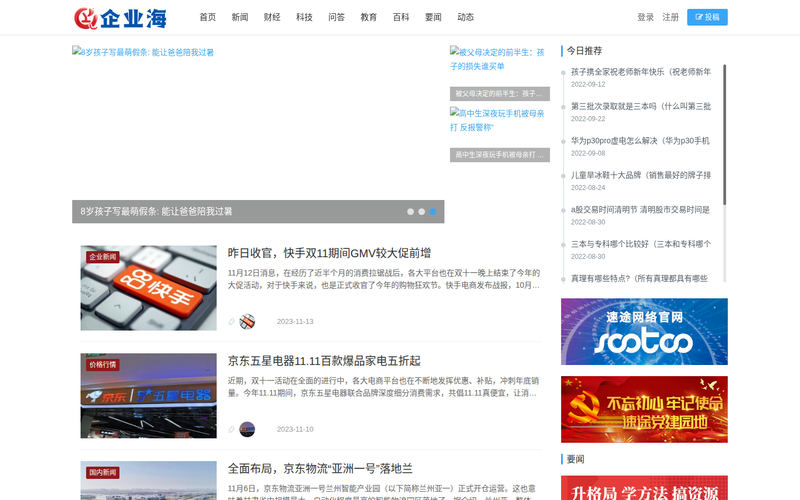Click the tag icon on the 京东五星电器 article
Image resolution: width=800 pixels, height=500 pixels.
pyautogui.click(x=231, y=429)
